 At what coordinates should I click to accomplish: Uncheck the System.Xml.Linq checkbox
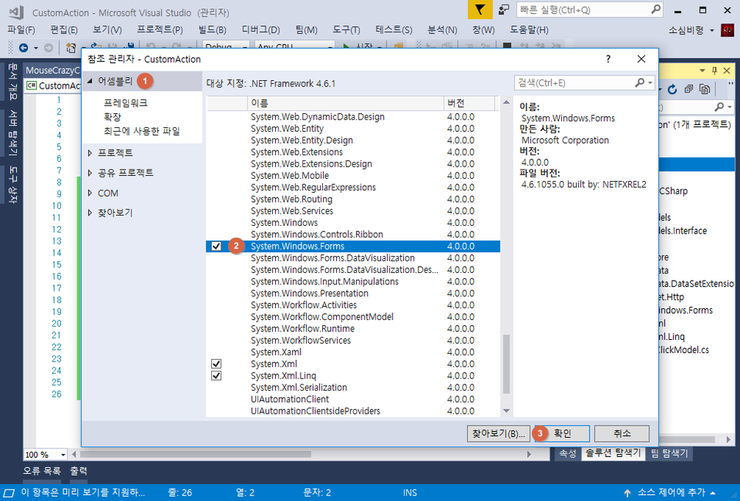(216, 376)
